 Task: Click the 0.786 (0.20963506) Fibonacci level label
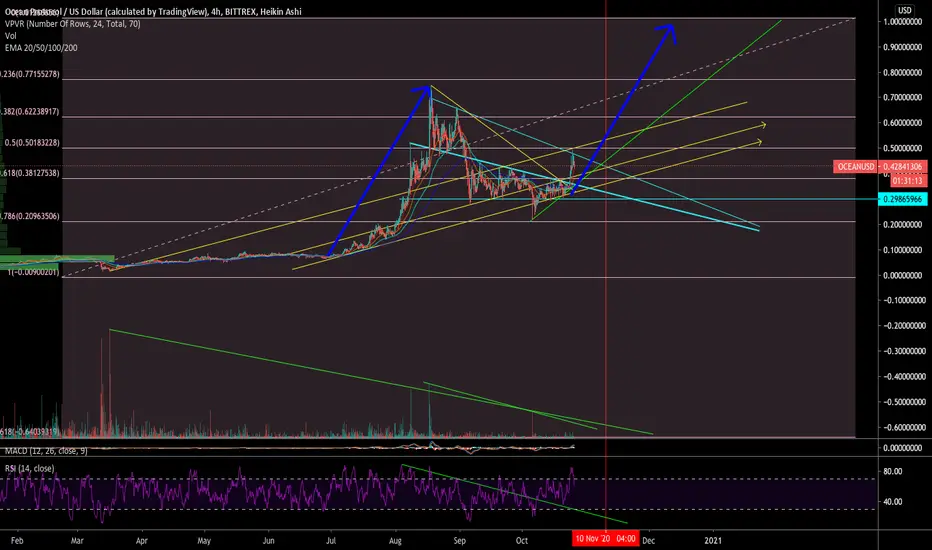30,216
